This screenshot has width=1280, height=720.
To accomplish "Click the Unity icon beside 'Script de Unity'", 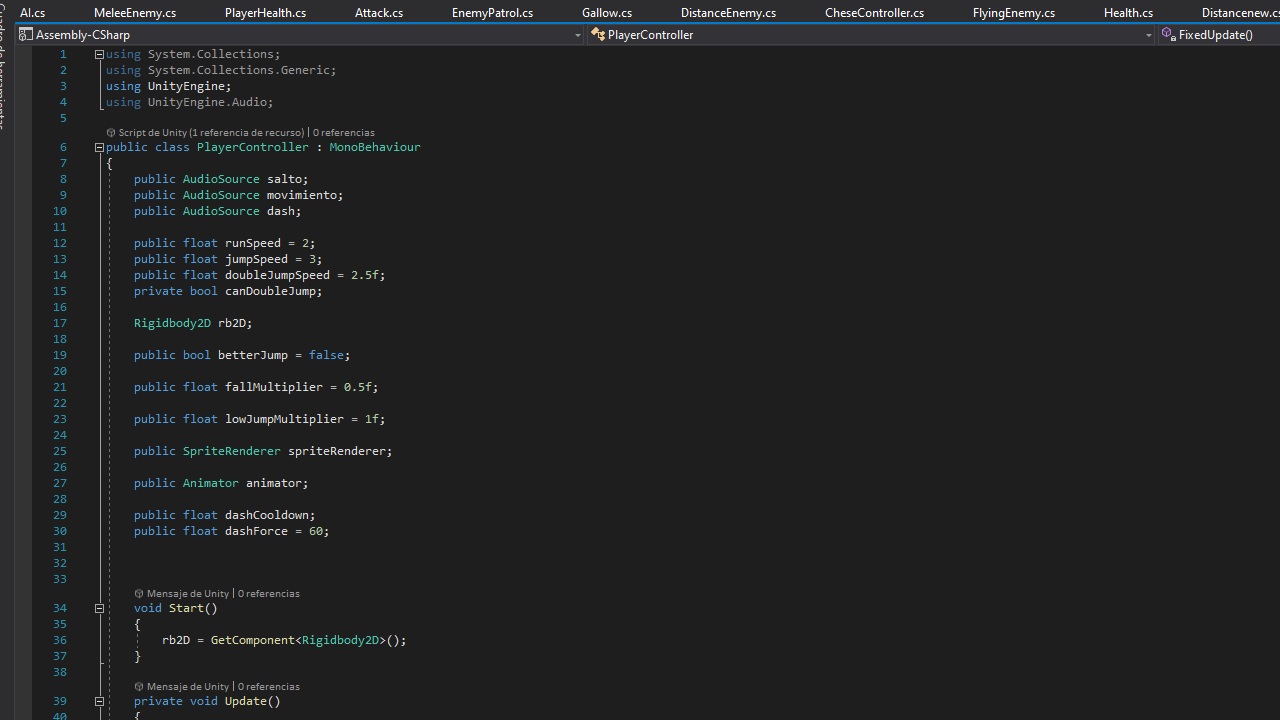I will coord(111,133).
